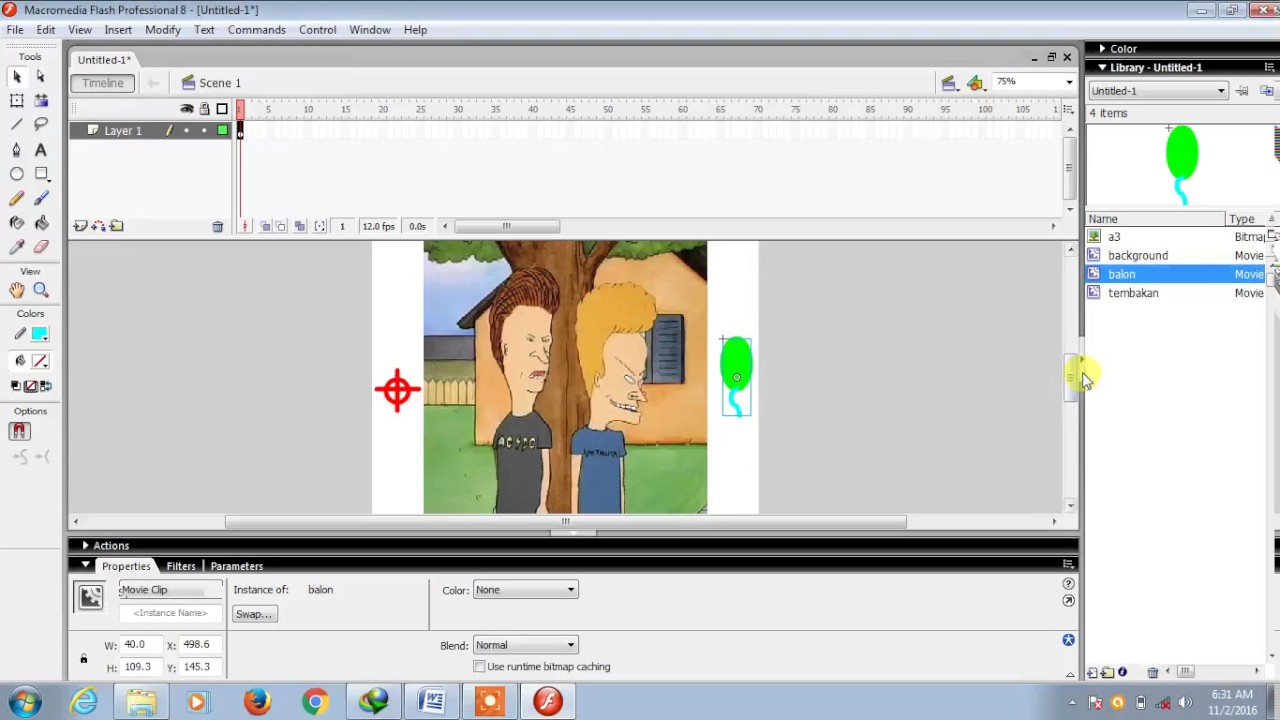Screen dimensions: 1280x720
Task: Select the Oval tool
Action: pos(17,174)
